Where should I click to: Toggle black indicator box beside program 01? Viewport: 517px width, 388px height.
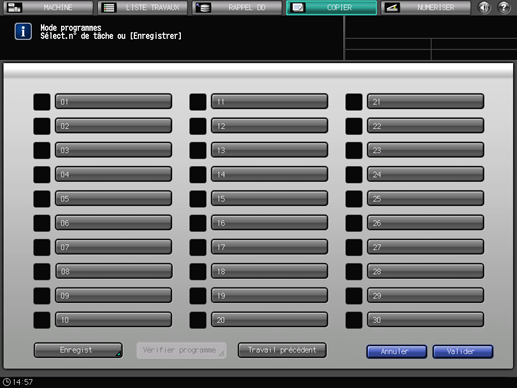pos(42,102)
